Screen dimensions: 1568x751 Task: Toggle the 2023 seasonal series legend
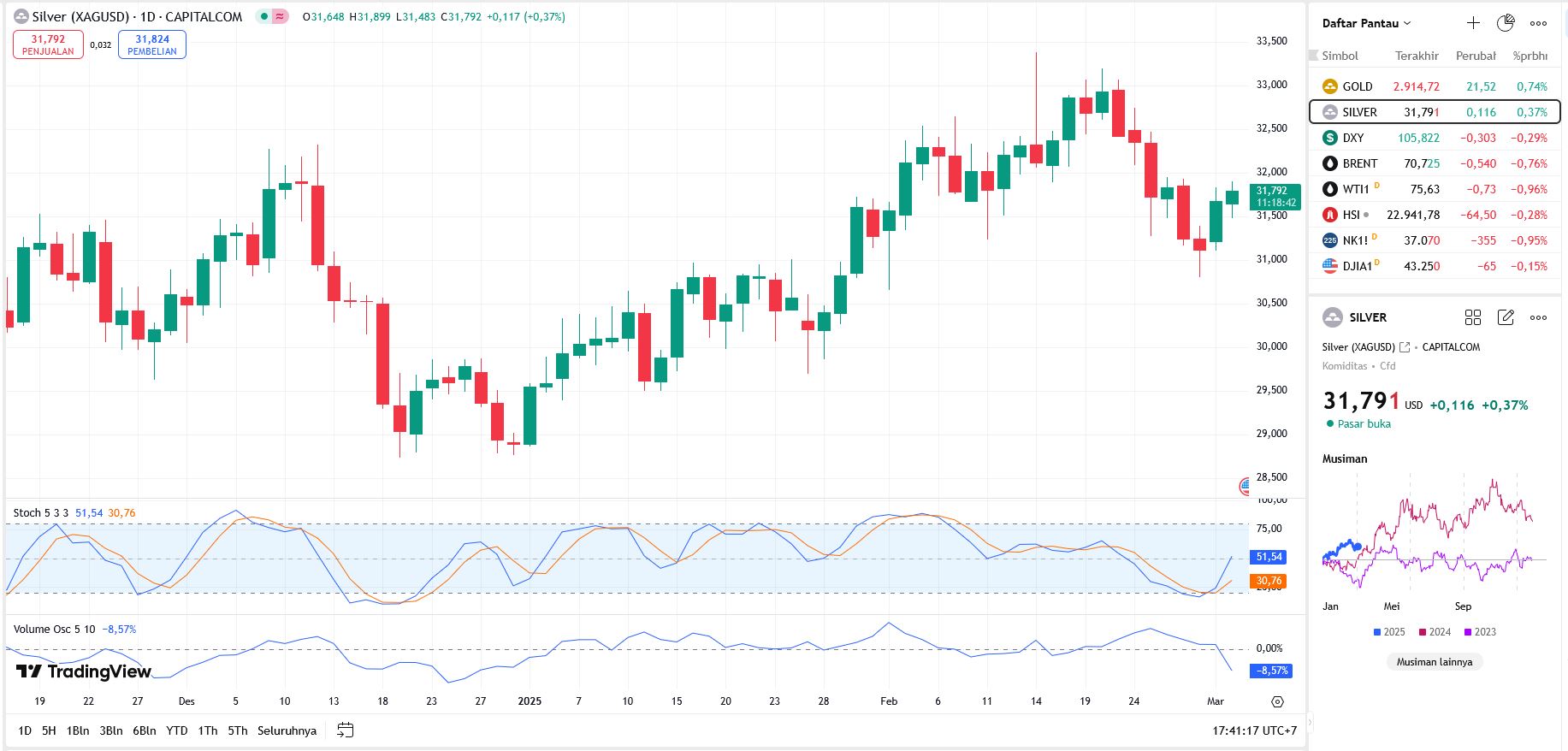coord(1480,632)
